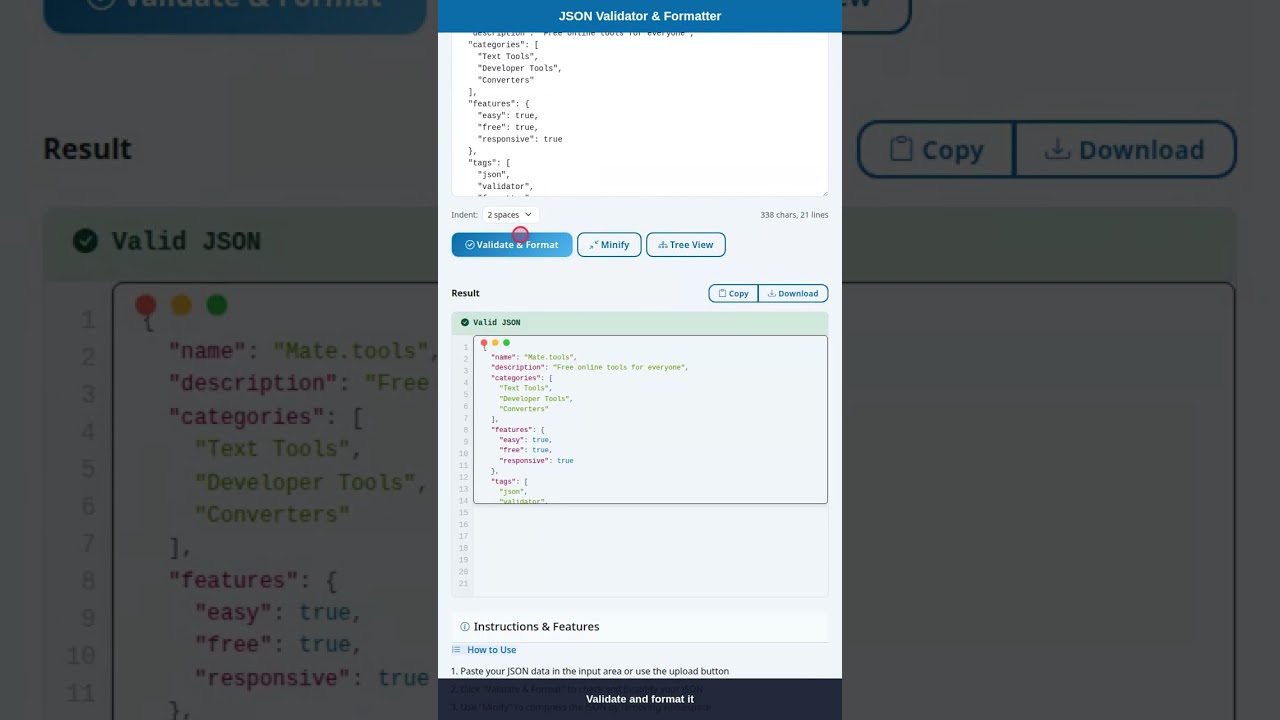Click '"easy": true' in the result output
This screenshot has width=1280, height=720.
525,440
